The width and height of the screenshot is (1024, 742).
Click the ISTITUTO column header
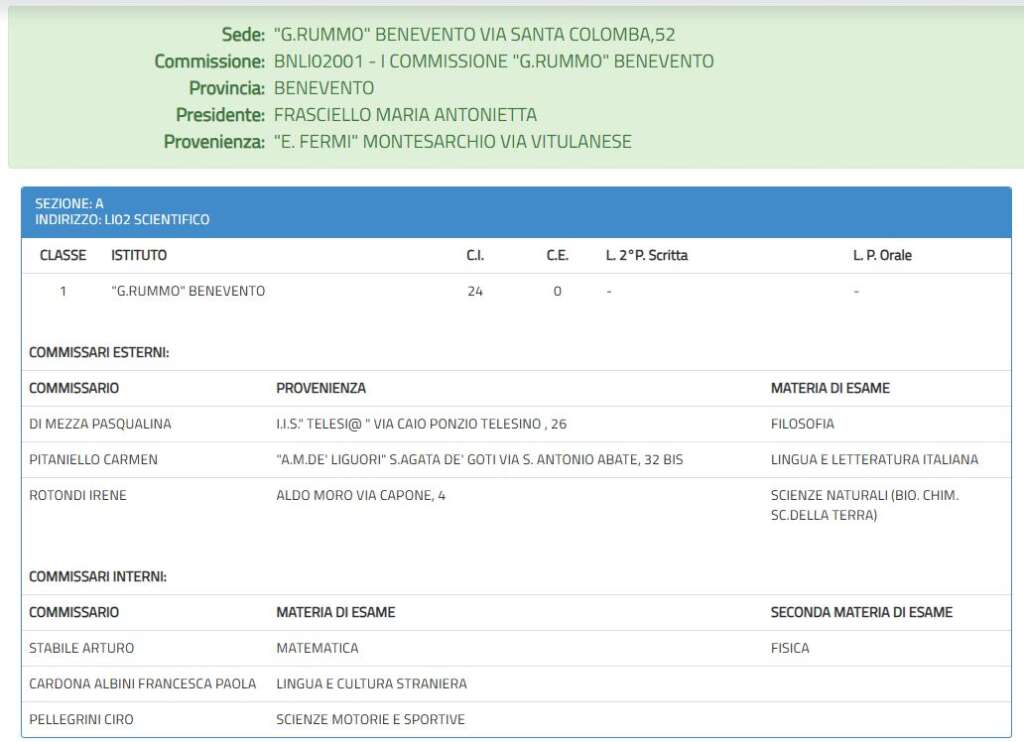click(x=138, y=255)
